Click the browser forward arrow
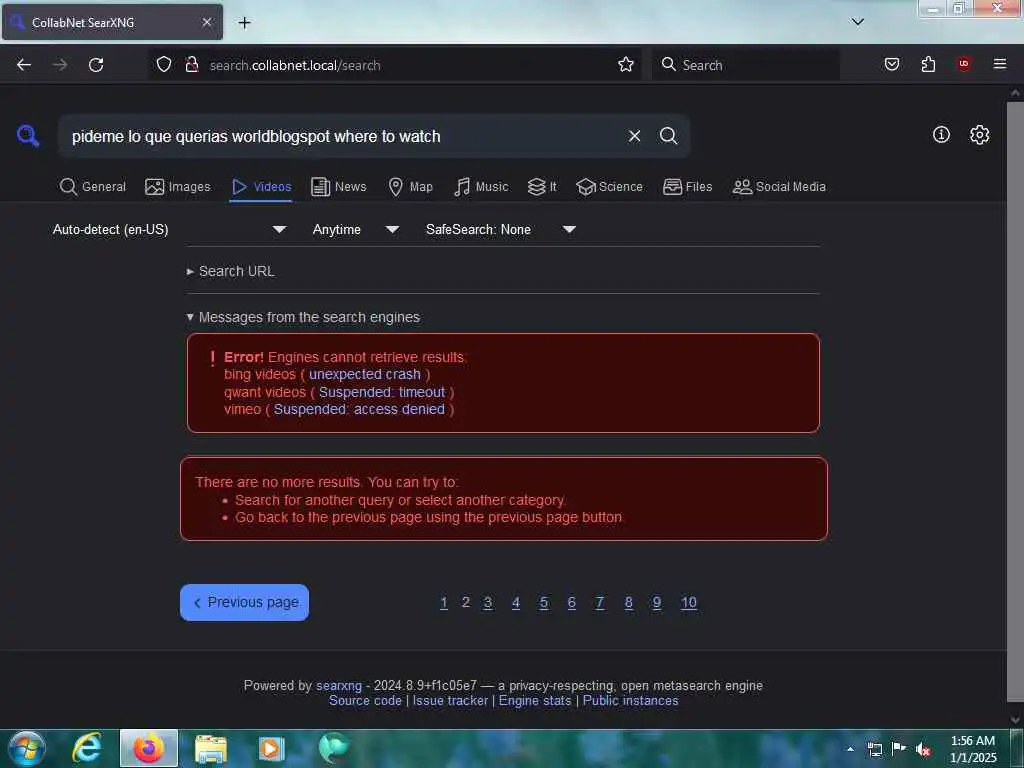Screen dimensions: 1024x768 coord(60,65)
